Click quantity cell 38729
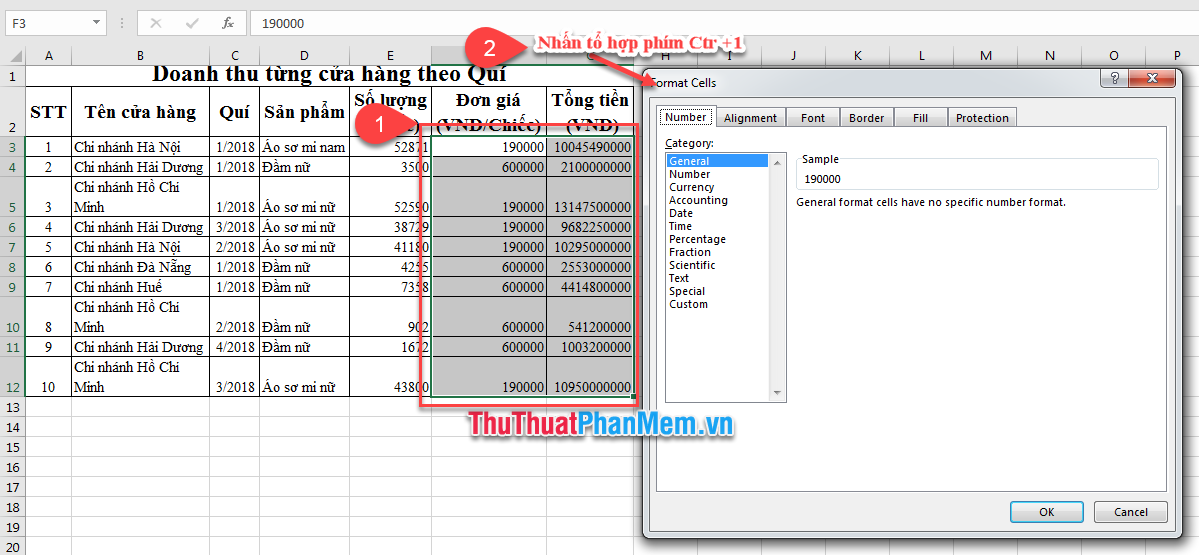The image size is (1199, 555). [391, 227]
